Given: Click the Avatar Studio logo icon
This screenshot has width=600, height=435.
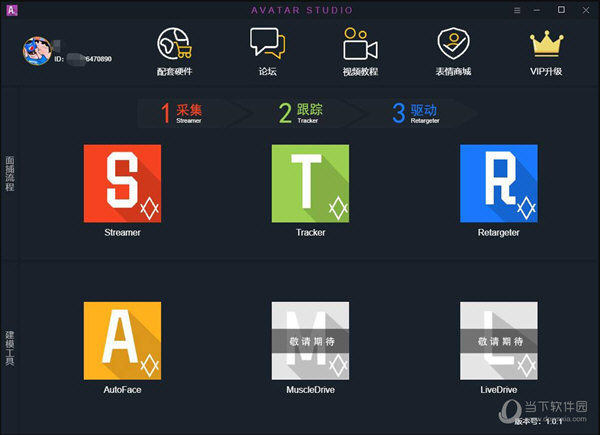Looking at the screenshot, I should pyautogui.click(x=12, y=10).
